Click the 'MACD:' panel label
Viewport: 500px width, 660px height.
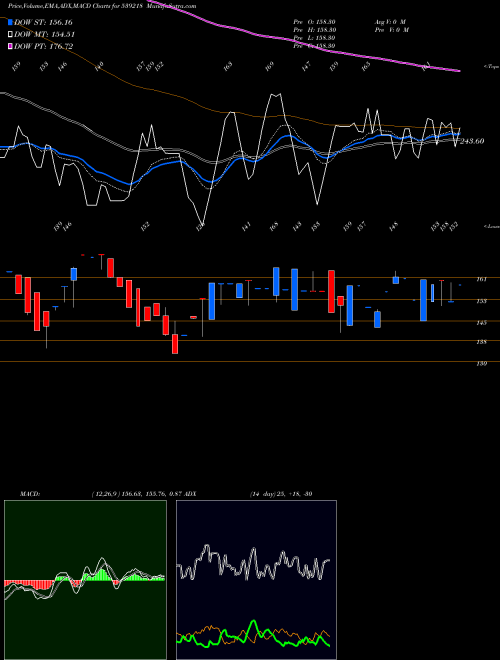point(30,494)
